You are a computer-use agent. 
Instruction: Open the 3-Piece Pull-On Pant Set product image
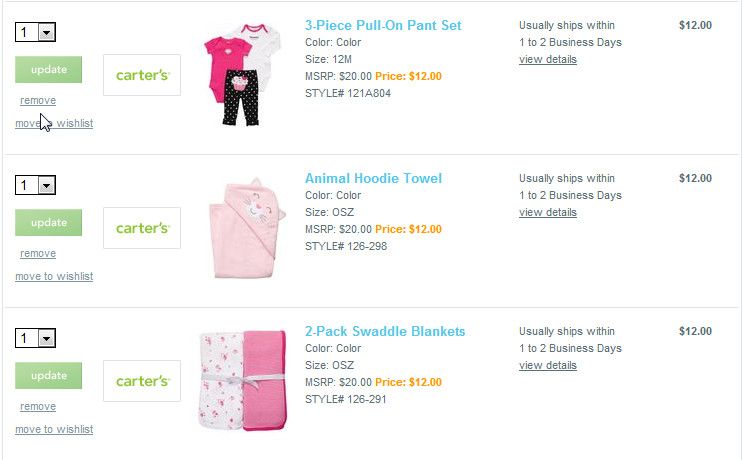[x=242, y=75]
